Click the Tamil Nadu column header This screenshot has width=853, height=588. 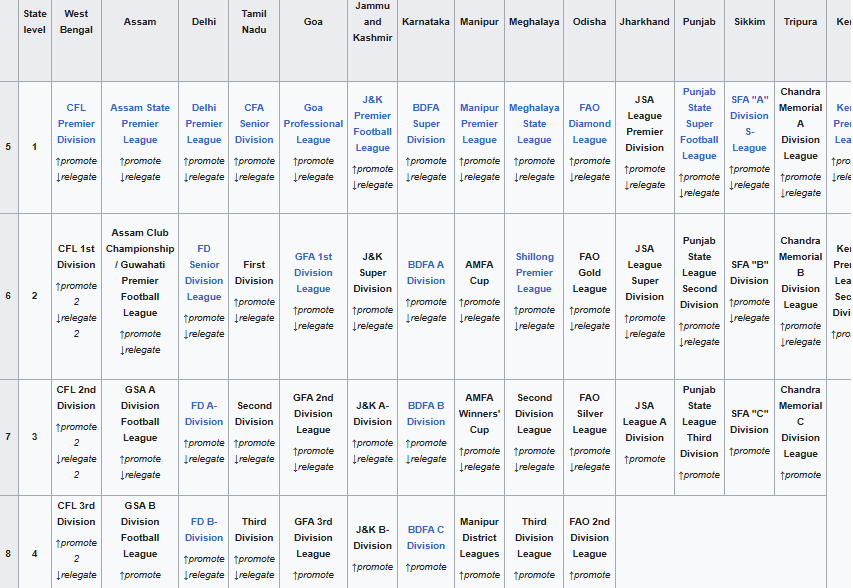pos(254,22)
